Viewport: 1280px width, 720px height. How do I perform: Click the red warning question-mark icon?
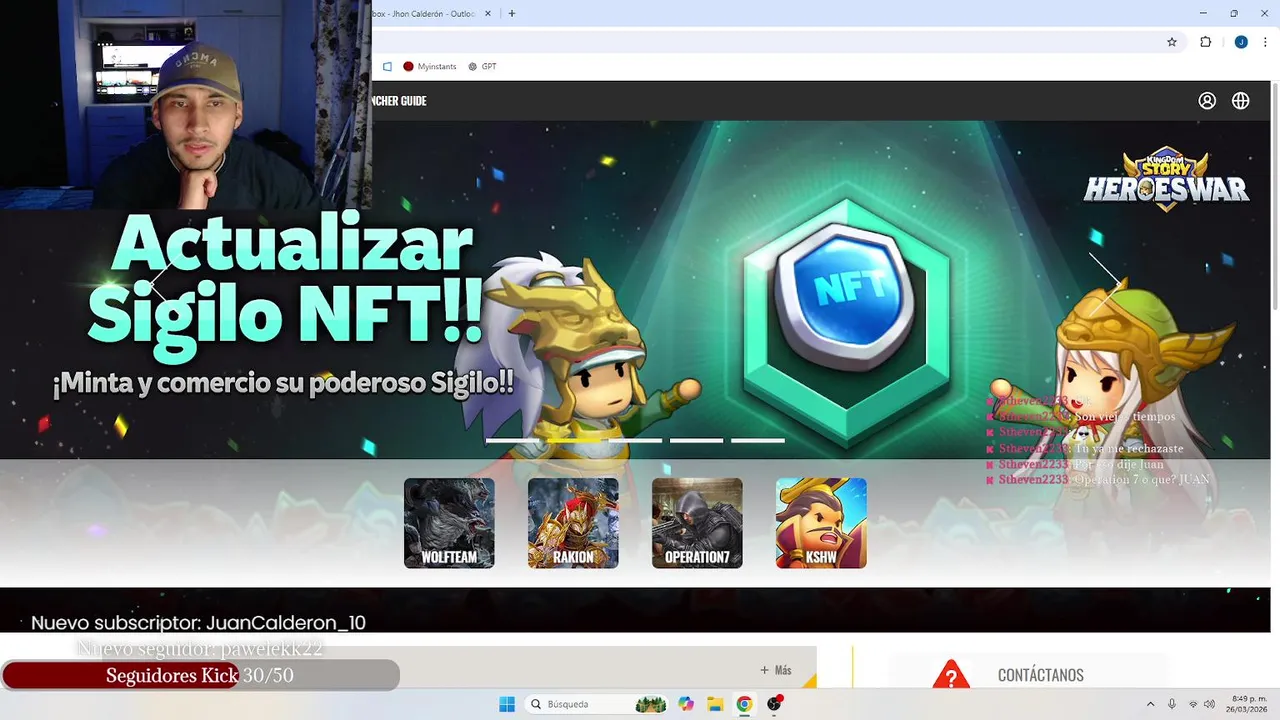click(951, 675)
